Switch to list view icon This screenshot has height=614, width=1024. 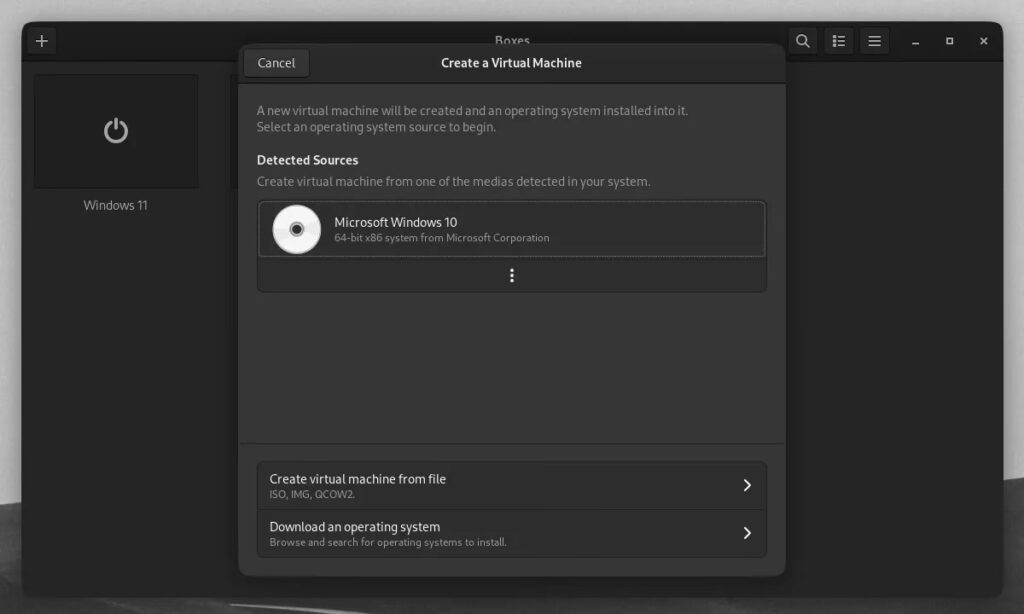[839, 41]
